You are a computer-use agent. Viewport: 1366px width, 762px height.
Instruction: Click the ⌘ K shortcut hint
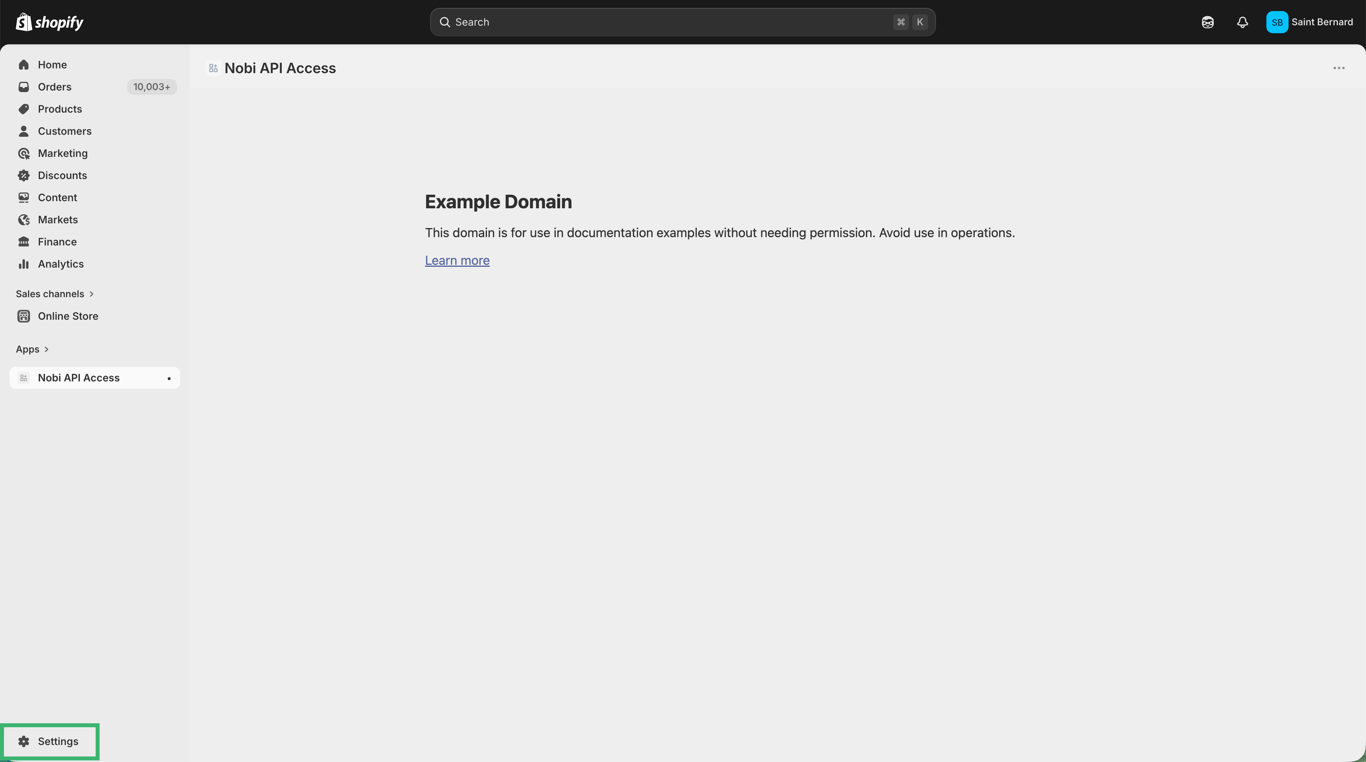[x=910, y=22]
